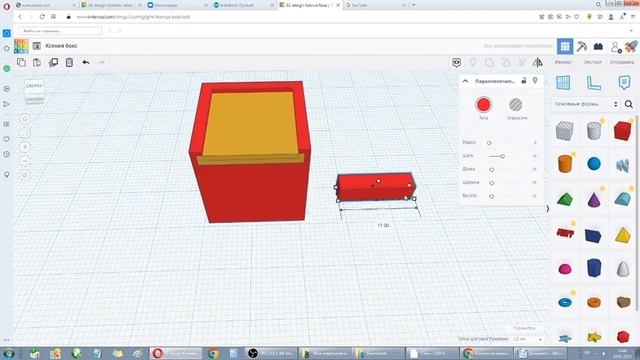This screenshot has height=360, width=640.
Task: Open the basic shapes category dropdown
Action: pos(586,104)
